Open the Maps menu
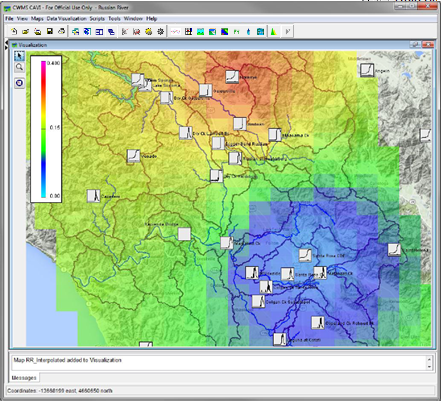Screen dimensions: 441x401 pos(37,19)
